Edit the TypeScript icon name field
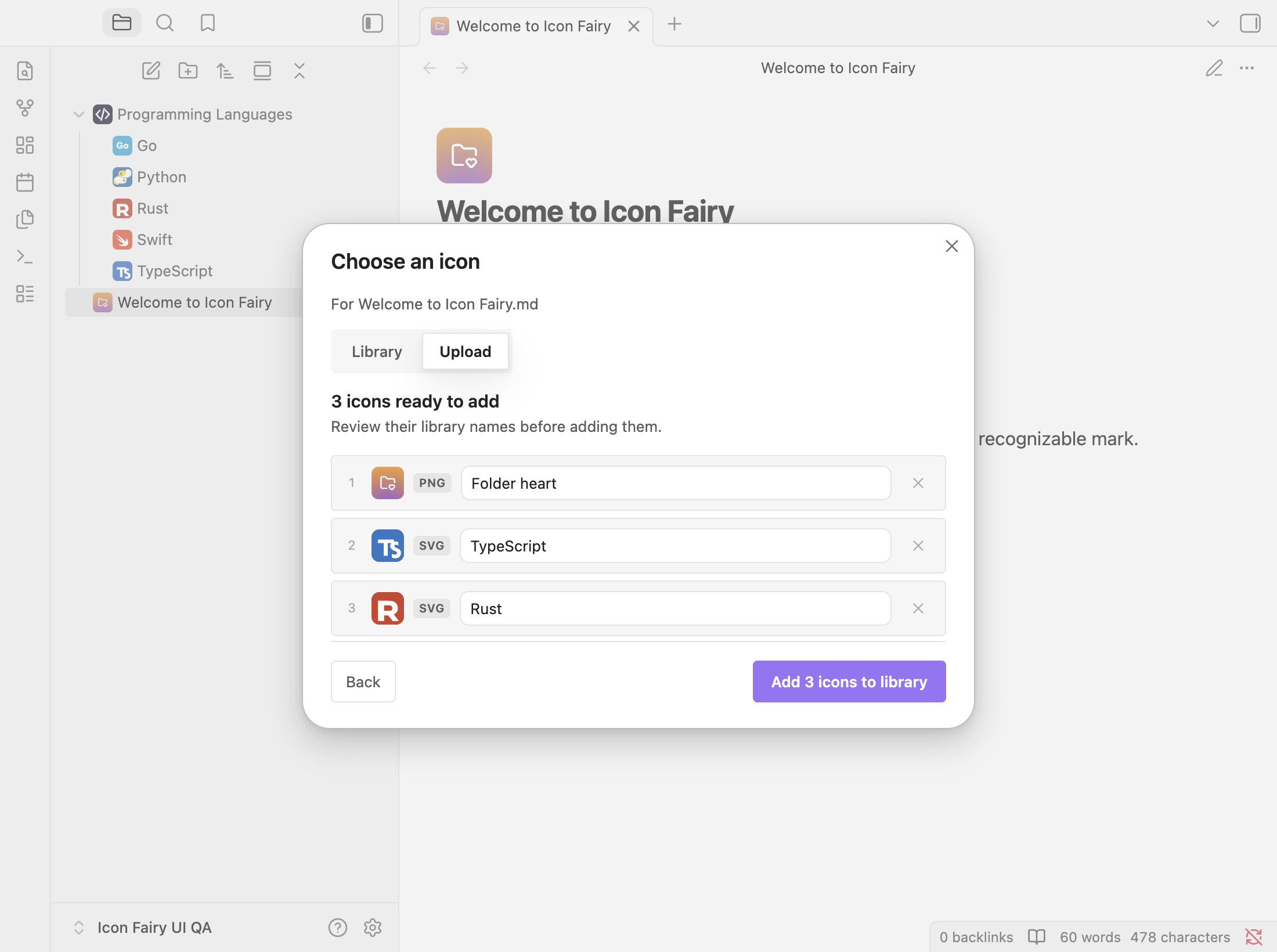Screen dimensions: 1277x952 (x=676, y=546)
